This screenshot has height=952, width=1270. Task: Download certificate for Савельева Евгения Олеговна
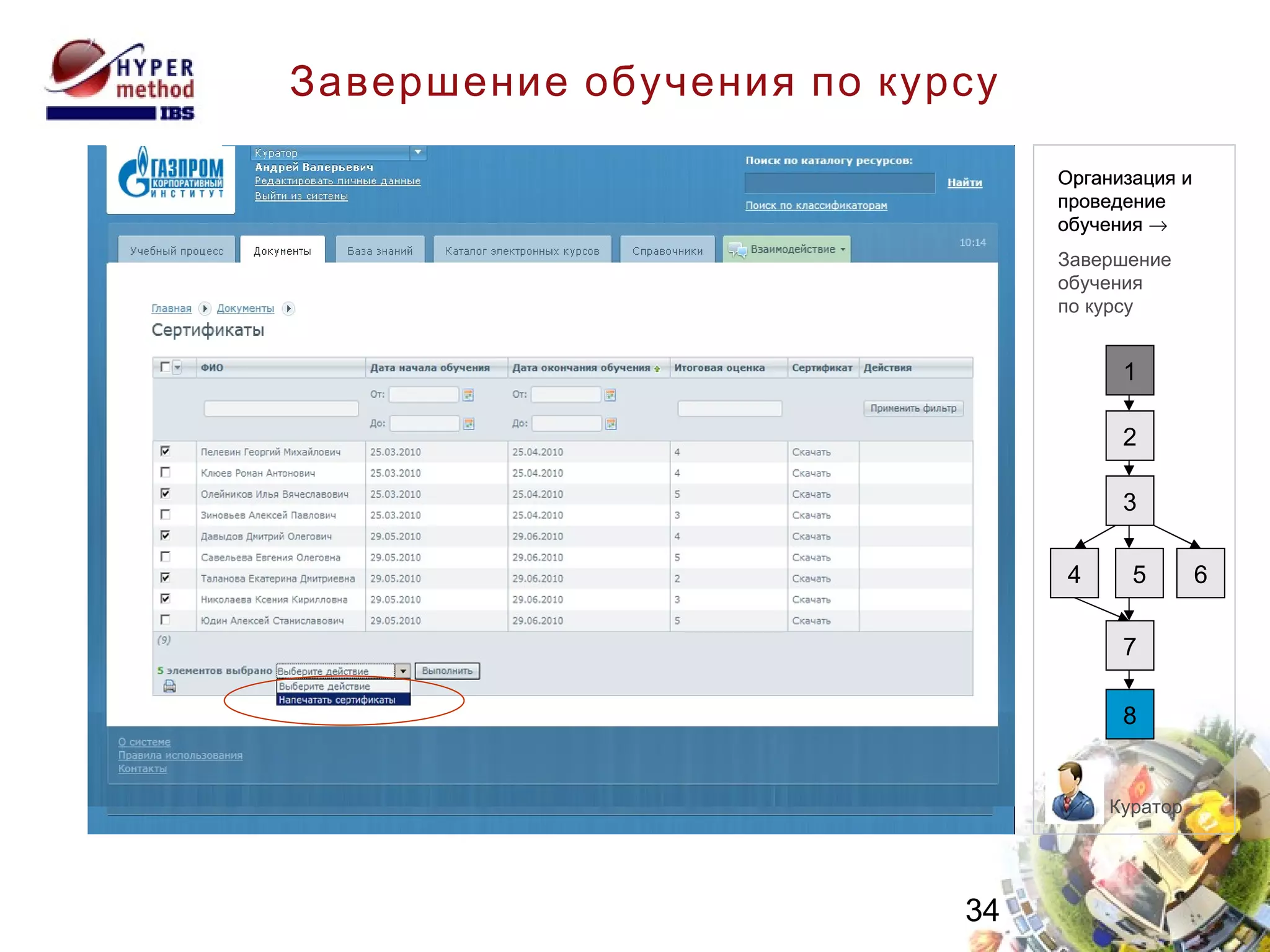click(x=811, y=558)
